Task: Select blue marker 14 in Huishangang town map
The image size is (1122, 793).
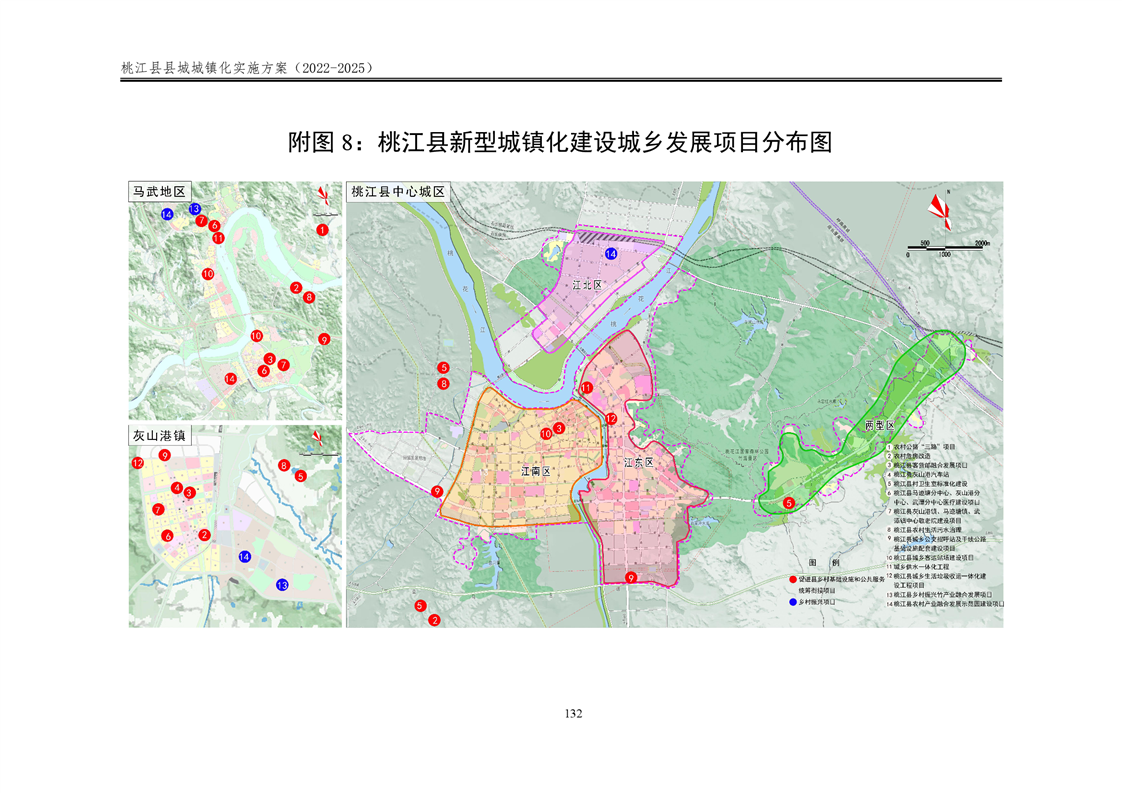Action: click(x=244, y=557)
